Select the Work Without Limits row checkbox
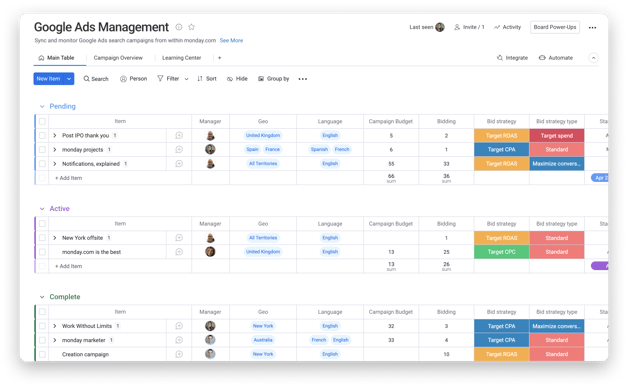Image resolution: width=628 pixels, height=387 pixels. click(x=42, y=326)
